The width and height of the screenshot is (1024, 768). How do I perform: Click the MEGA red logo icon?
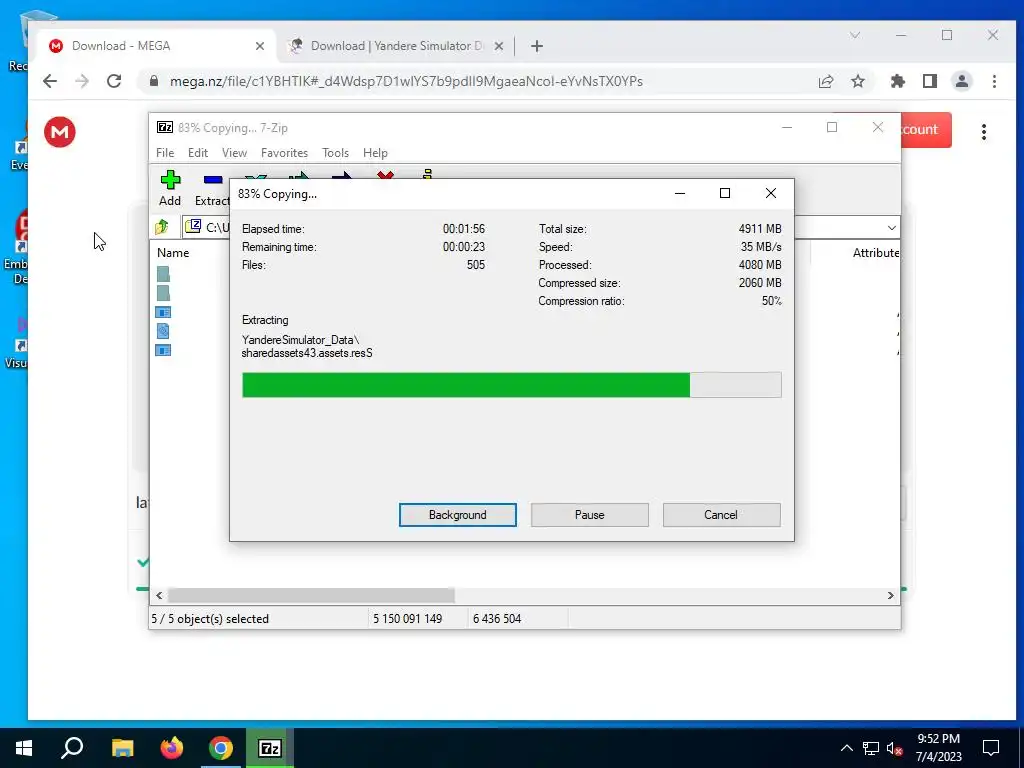pos(59,132)
